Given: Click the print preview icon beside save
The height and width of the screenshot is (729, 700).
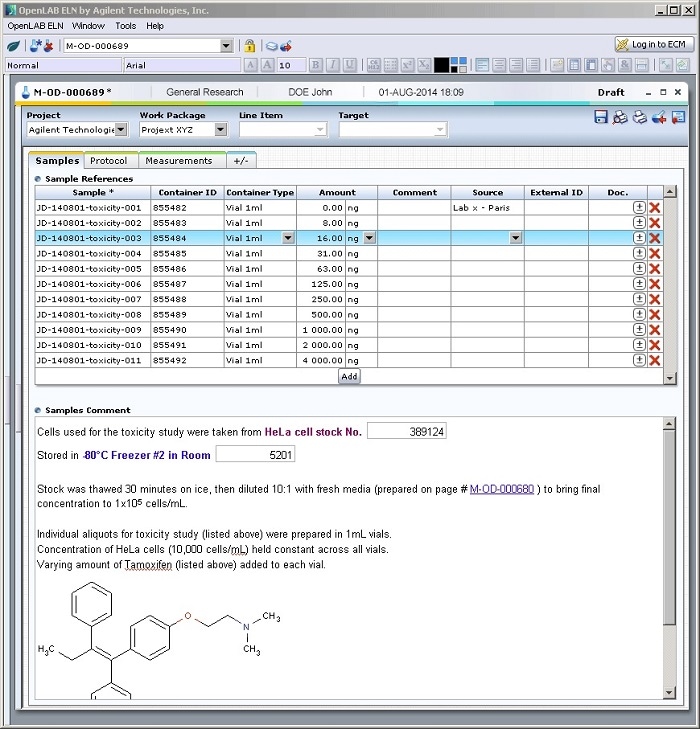Looking at the screenshot, I should (620, 118).
